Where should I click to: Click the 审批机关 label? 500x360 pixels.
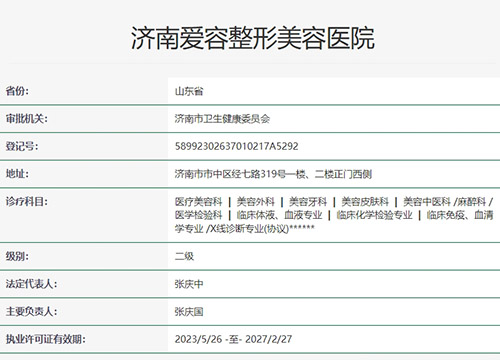point(26,118)
